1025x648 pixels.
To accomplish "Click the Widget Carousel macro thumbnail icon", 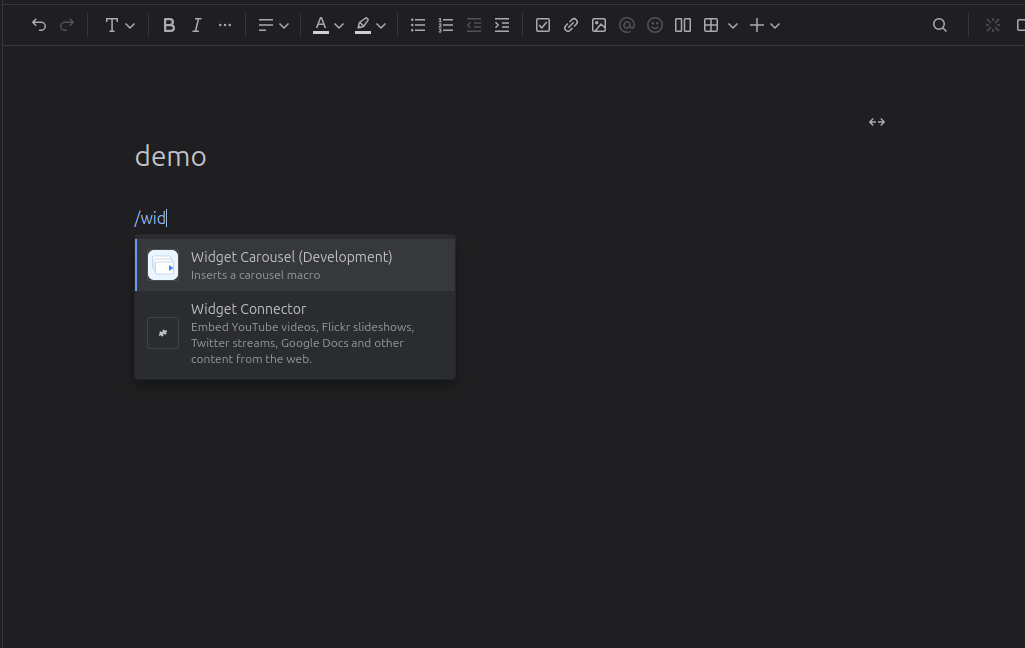I will coord(163,265).
